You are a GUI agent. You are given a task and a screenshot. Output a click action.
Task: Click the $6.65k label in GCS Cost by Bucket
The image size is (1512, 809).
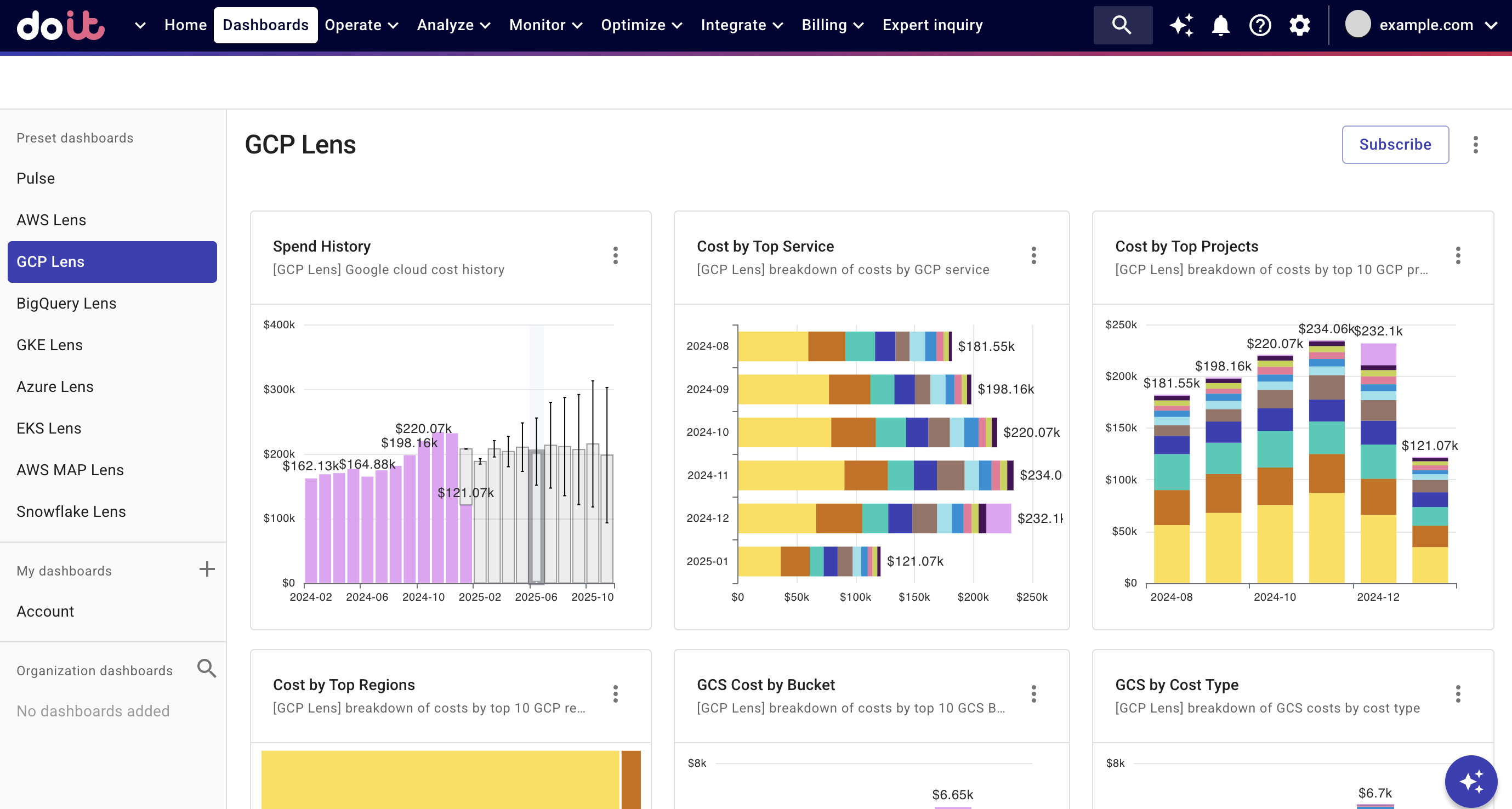pos(952,795)
